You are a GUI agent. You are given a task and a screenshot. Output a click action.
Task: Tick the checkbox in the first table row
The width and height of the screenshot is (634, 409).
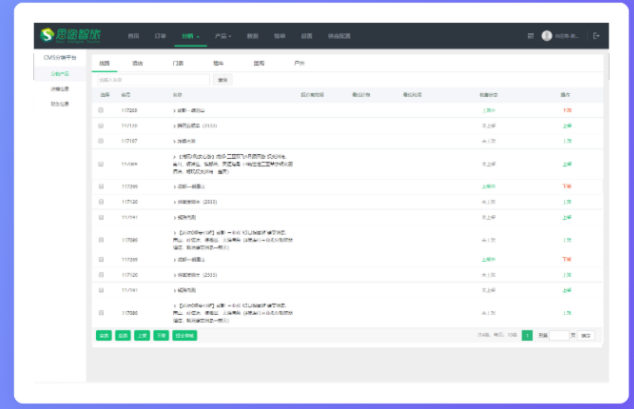pyautogui.click(x=101, y=110)
